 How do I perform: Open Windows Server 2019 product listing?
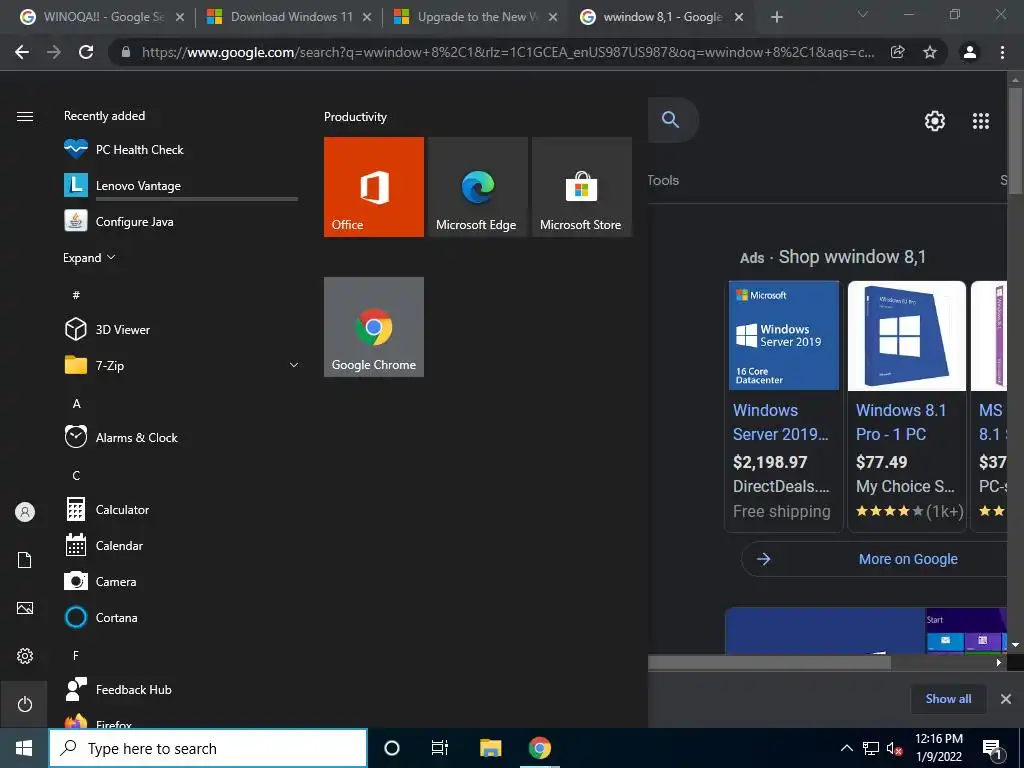[x=780, y=422]
